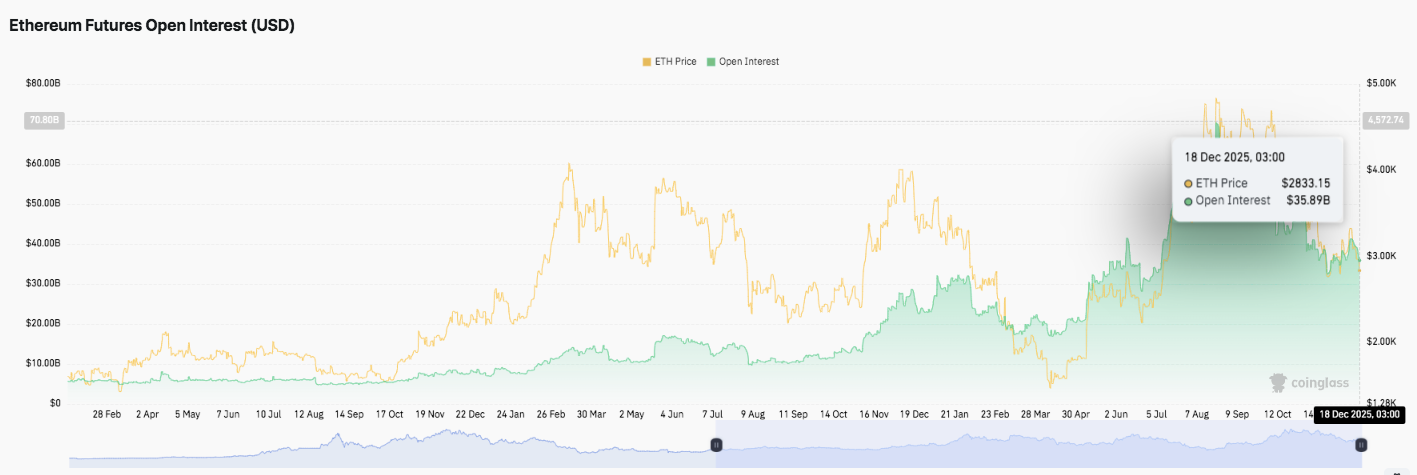This screenshot has height=475, width=1417.
Task: Click the $80.00B left axis label
Action: (41, 83)
